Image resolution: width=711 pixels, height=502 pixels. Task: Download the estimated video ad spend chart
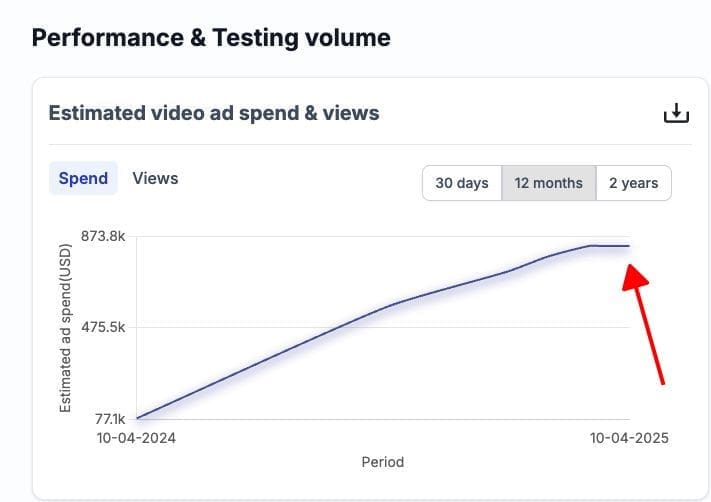coord(676,113)
